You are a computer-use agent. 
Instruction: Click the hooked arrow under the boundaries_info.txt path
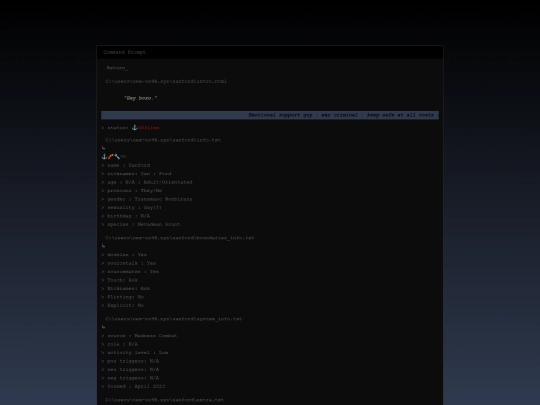pyautogui.click(x=103, y=246)
